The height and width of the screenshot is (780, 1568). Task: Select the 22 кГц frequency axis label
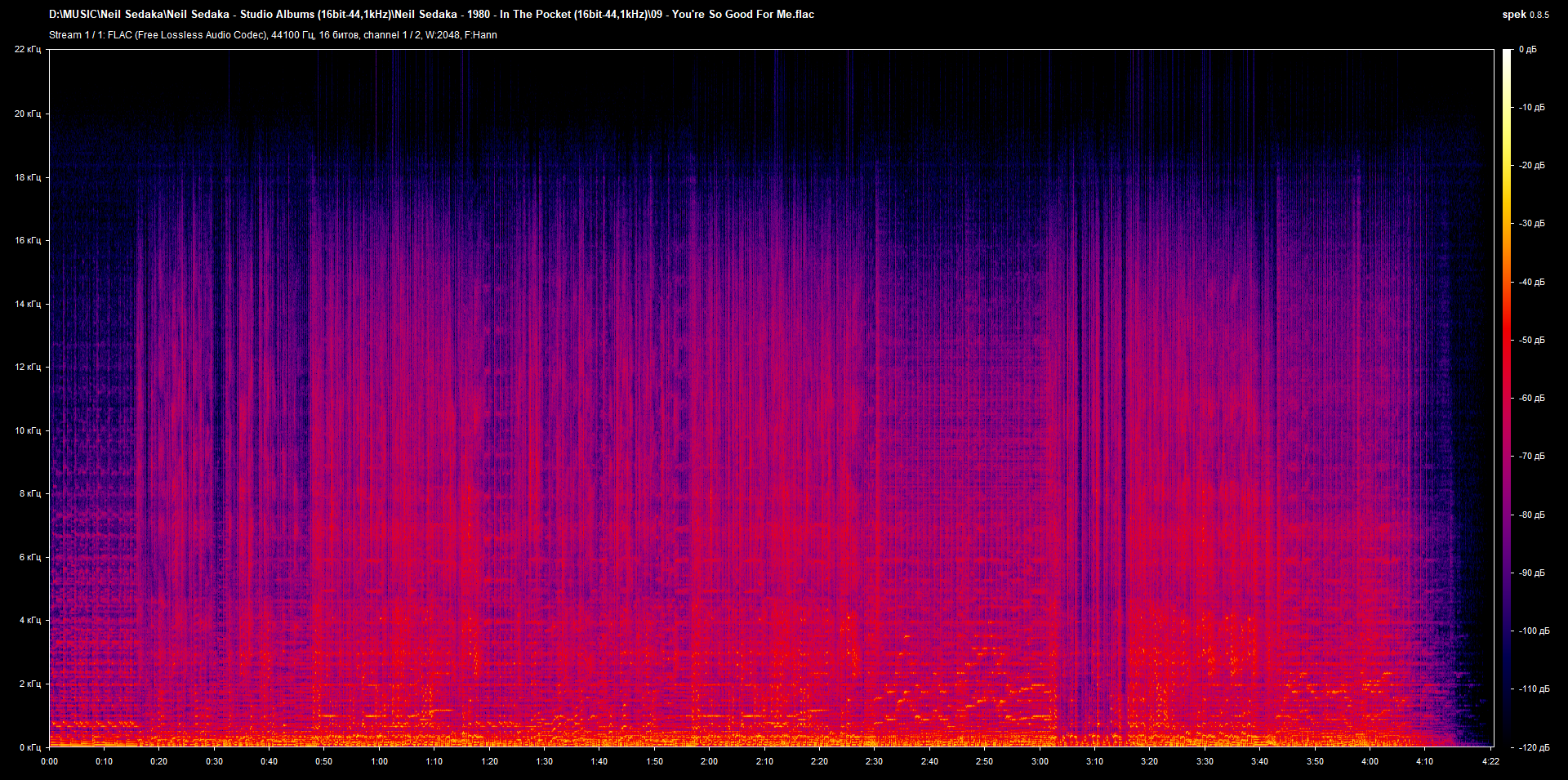pyautogui.click(x=27, y=49)
